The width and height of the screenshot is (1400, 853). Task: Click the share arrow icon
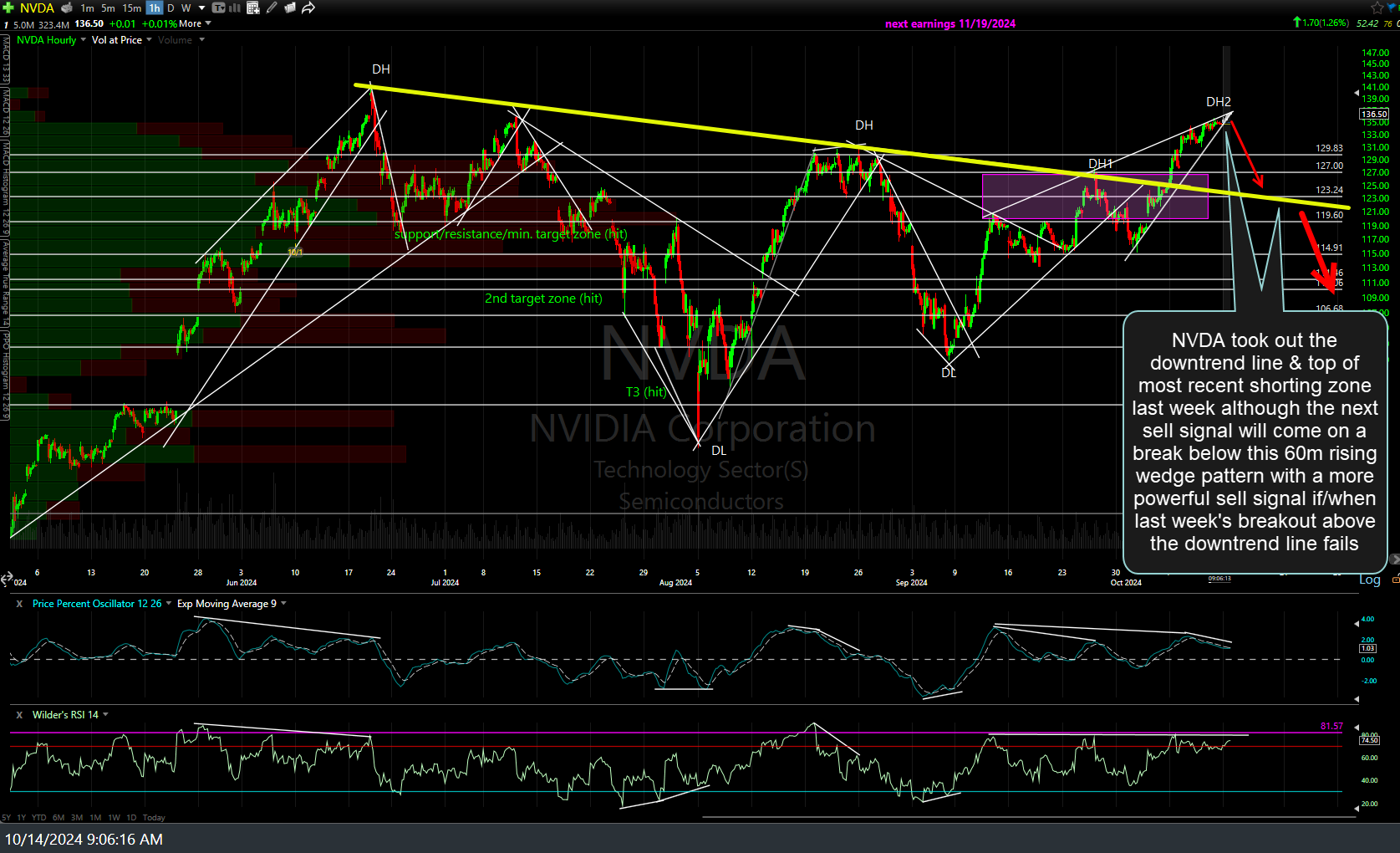pos(307,8)
